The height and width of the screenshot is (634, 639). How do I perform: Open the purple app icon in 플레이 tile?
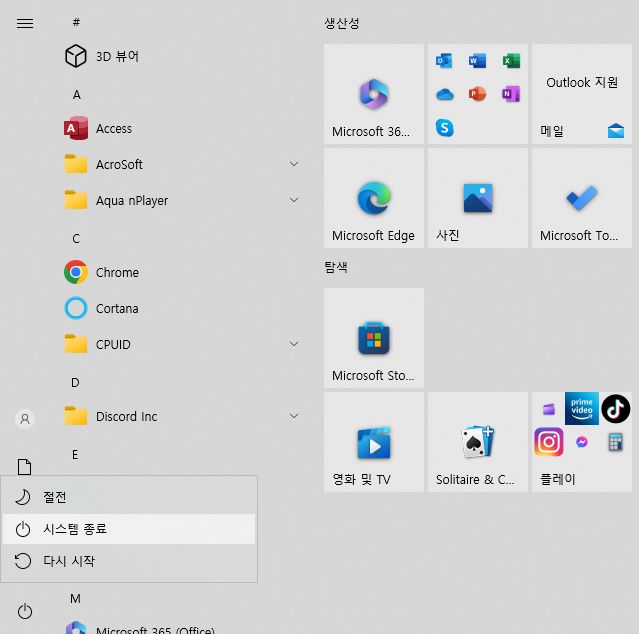point(549,409)
